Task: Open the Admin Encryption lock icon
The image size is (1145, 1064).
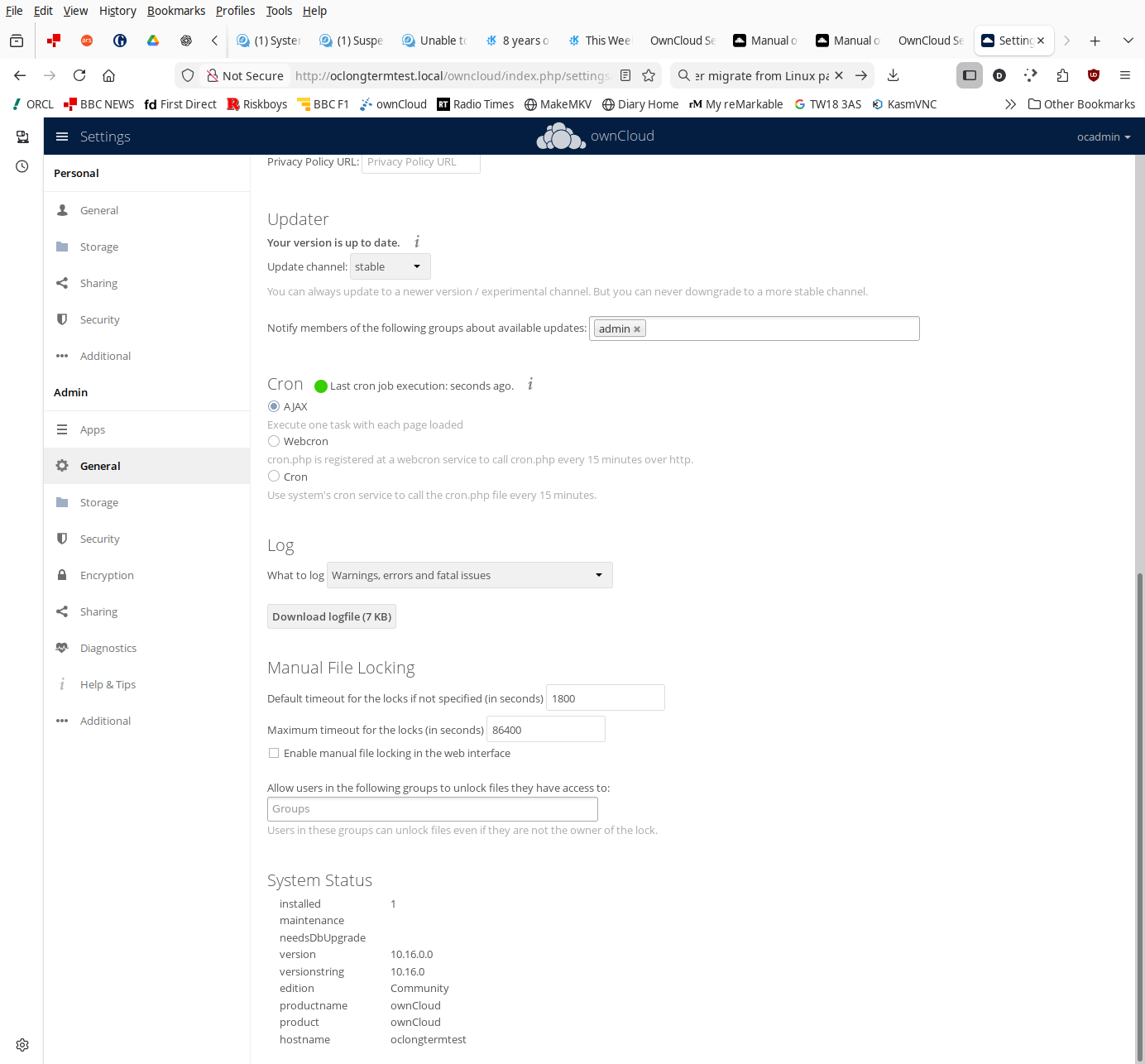Action: [x=62, y=575]
